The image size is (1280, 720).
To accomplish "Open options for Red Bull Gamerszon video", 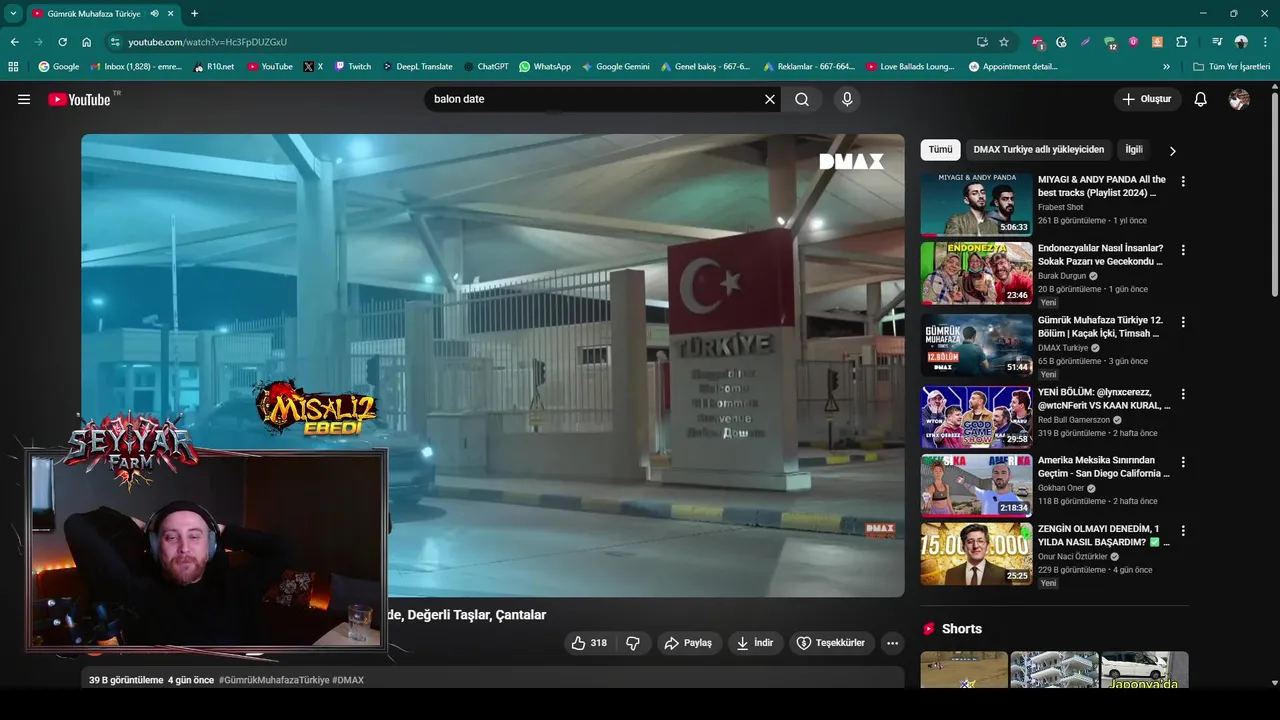I will click(x=1183, y=394).
